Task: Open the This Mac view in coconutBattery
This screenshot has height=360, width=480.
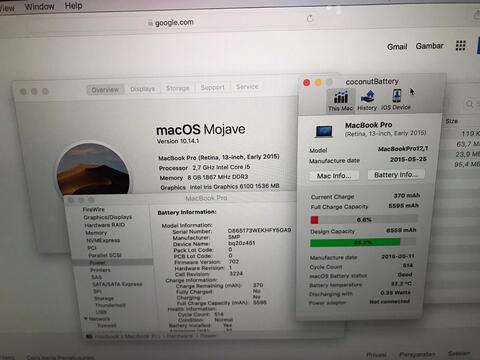Action: (340, 101)
